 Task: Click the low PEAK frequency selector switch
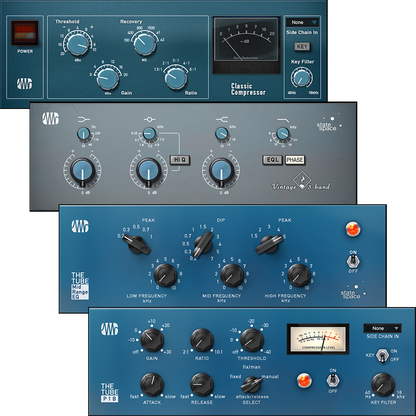137,245
